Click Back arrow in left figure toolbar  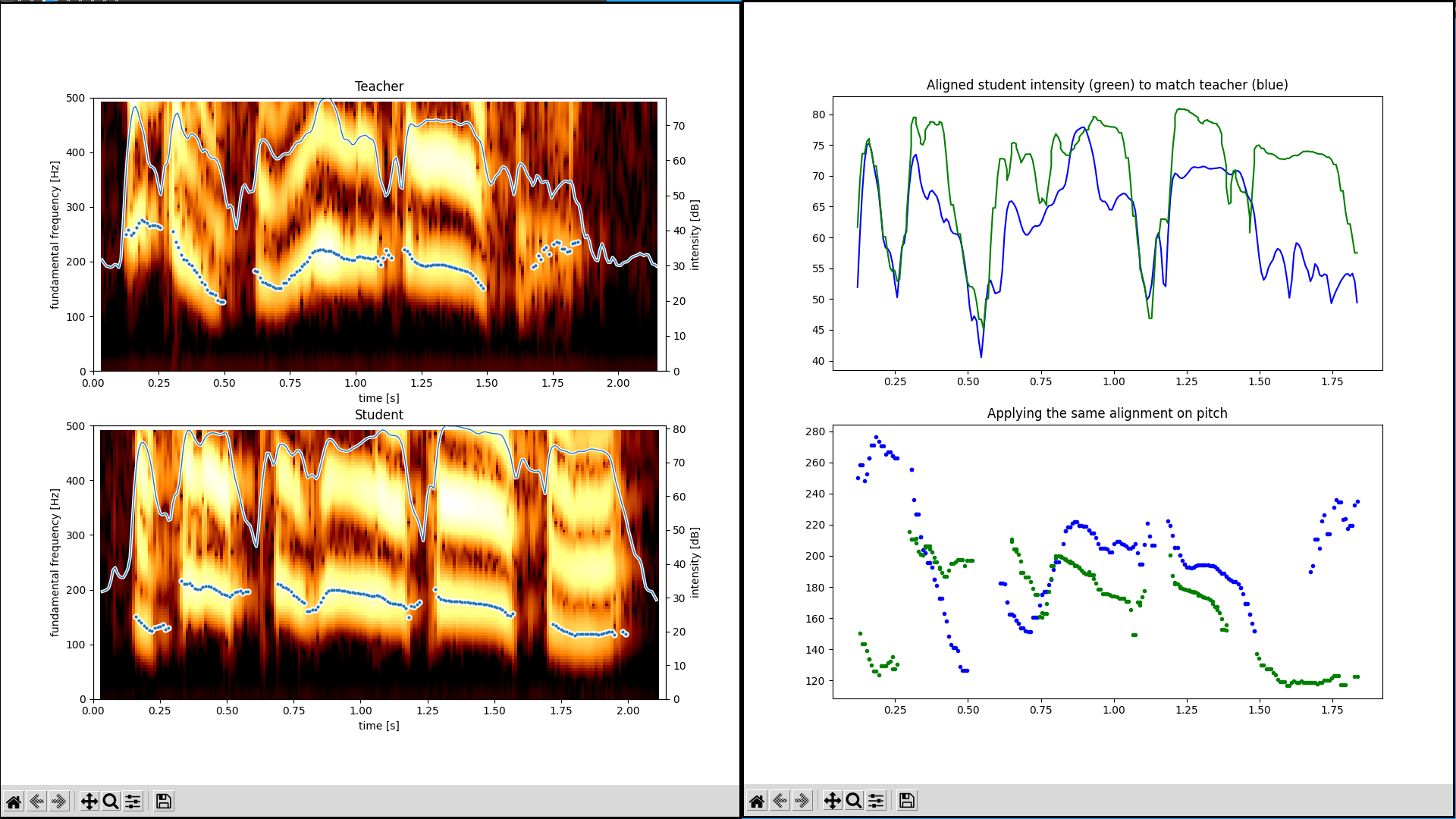tap(36, 802)
